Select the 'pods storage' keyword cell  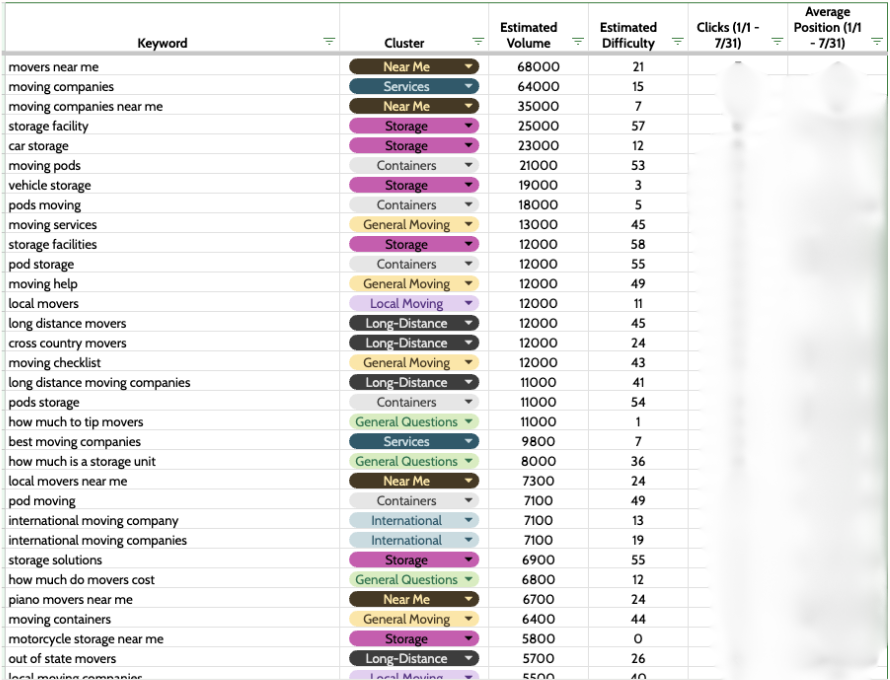click(173, 402)
